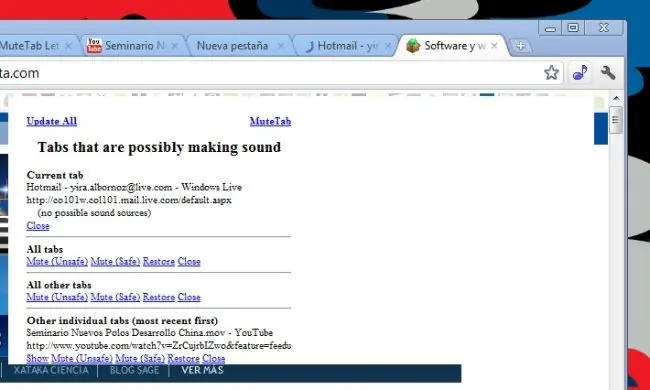
Task: Click the page scrollbar up arrow
Action: [616, 99]
